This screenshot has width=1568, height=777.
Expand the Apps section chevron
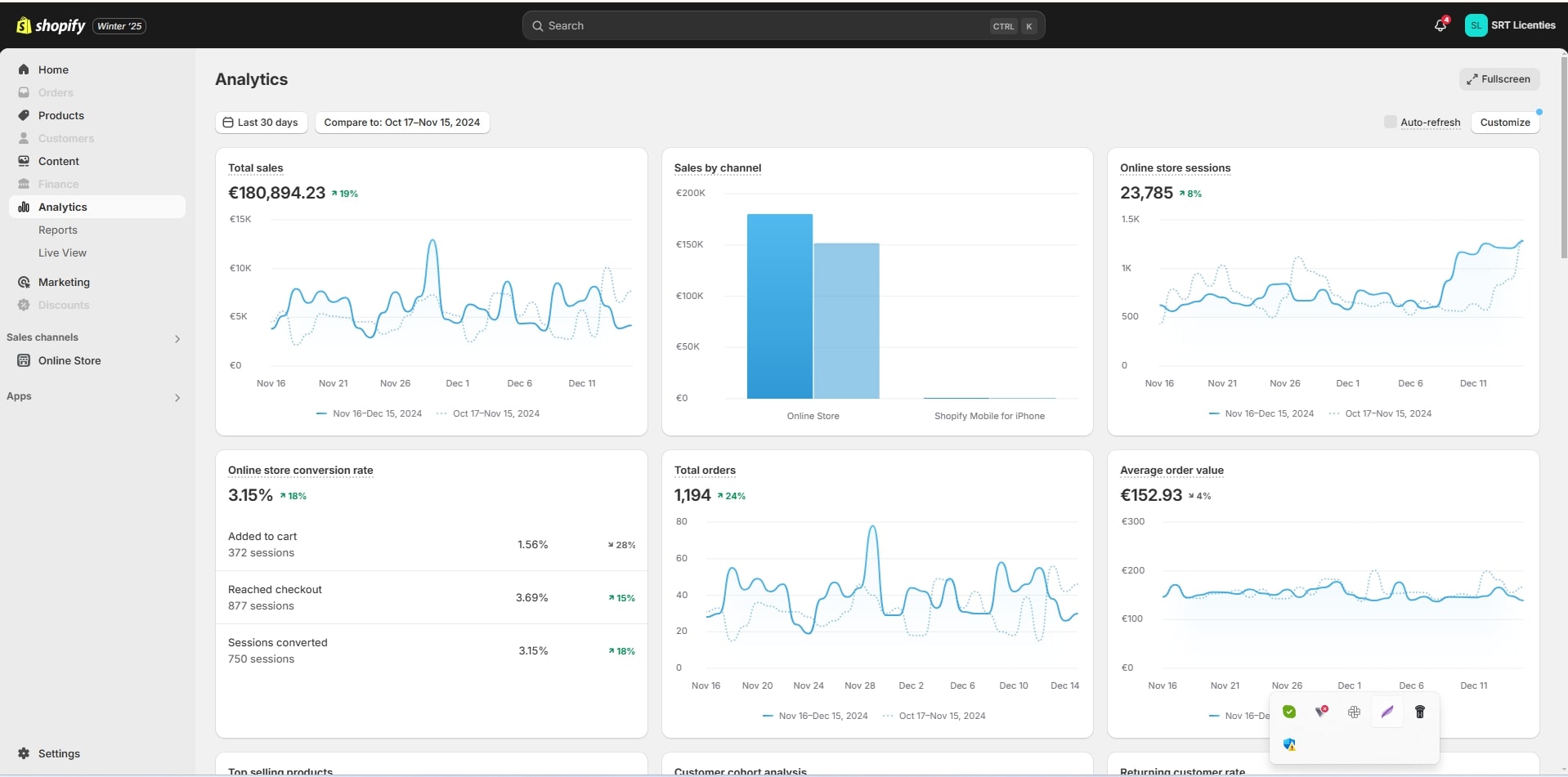(x=177, y=397)
